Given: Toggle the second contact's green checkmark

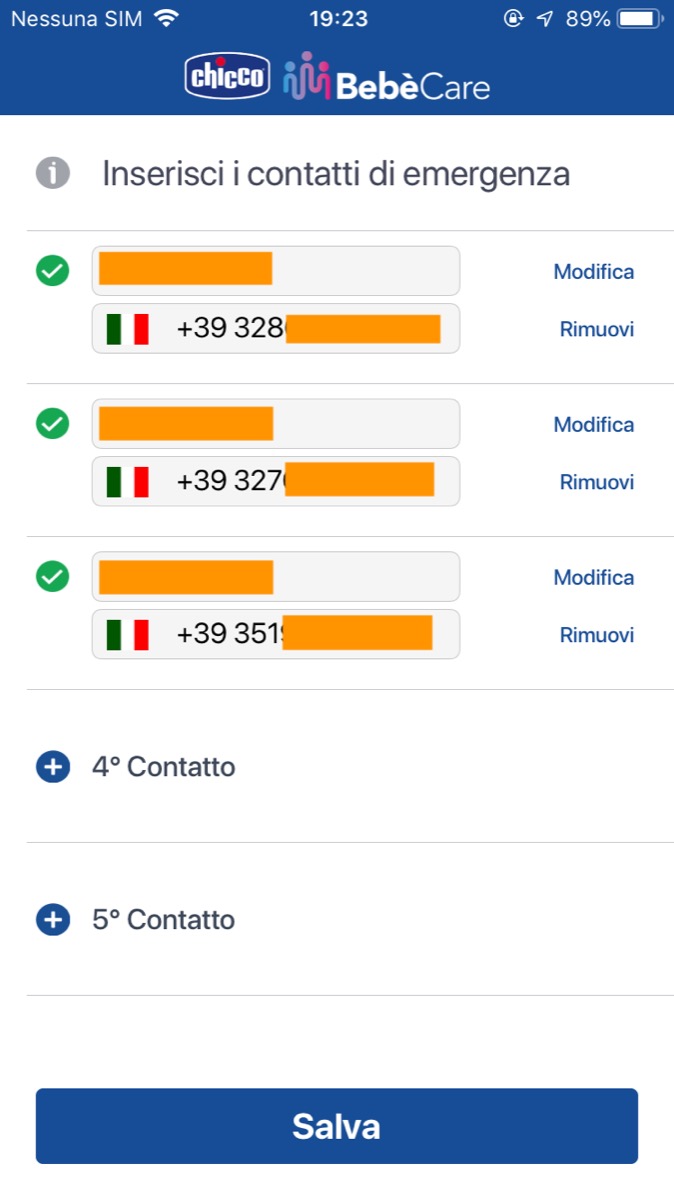Looking at the screenshot, I should pos(53,423).
